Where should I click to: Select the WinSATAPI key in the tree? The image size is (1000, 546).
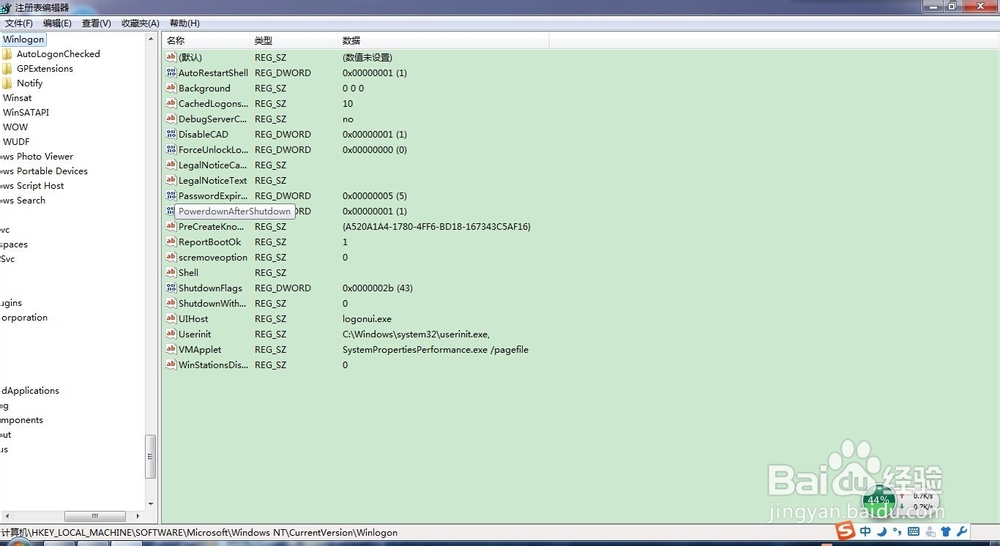(26, 112)
